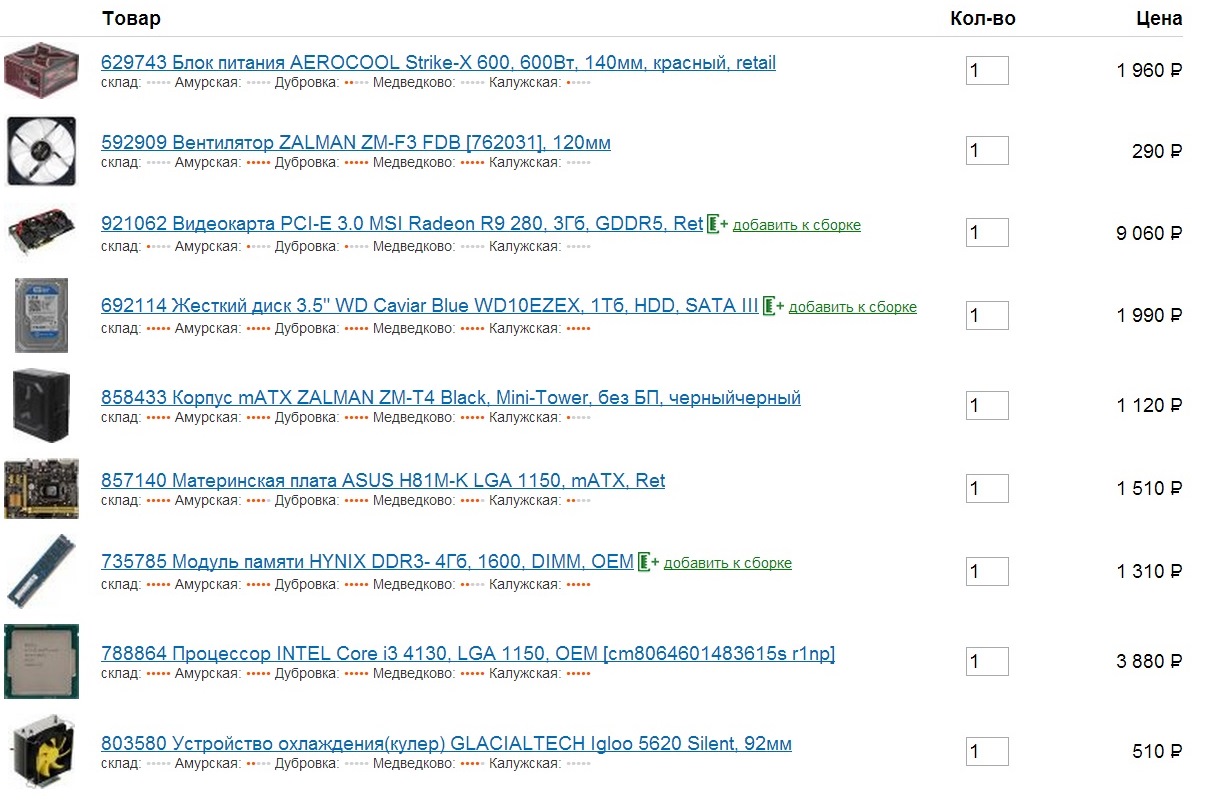This screenshot has height=800, width=1209.
Task: Click 'добавить к сборке' for Radeon R9 280
Action: point(797,225)
